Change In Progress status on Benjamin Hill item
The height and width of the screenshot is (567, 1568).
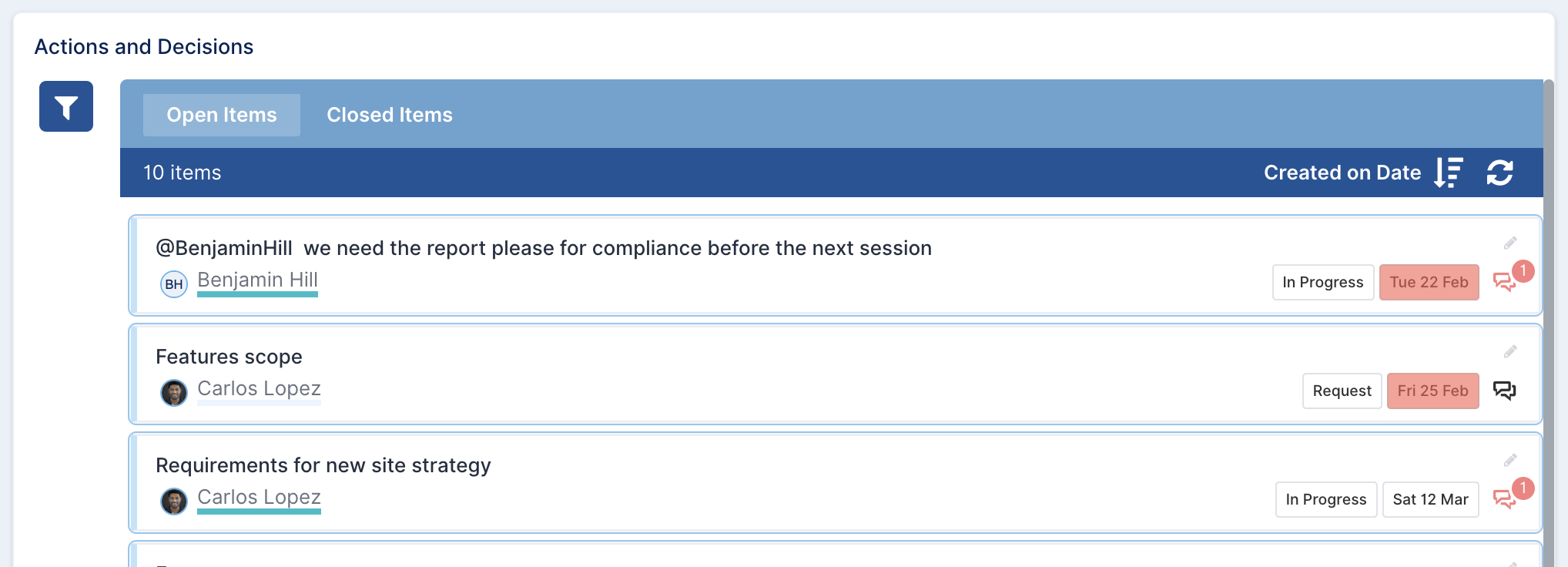(x=1323, y=282)
